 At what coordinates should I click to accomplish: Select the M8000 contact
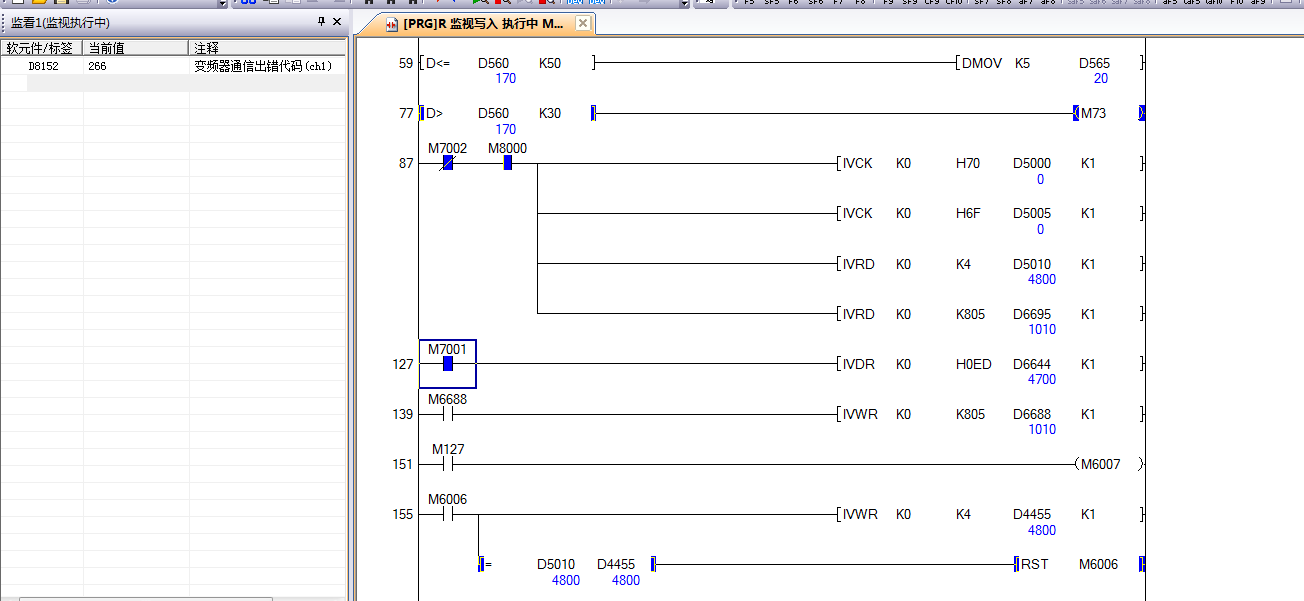point(507,163)
